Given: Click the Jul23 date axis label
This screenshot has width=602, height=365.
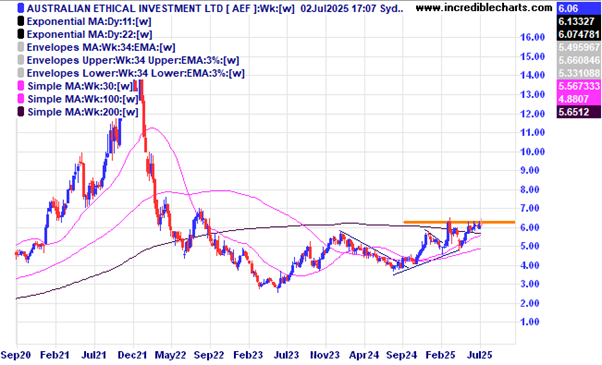Looking at the screenshot, I should [286, 355].
